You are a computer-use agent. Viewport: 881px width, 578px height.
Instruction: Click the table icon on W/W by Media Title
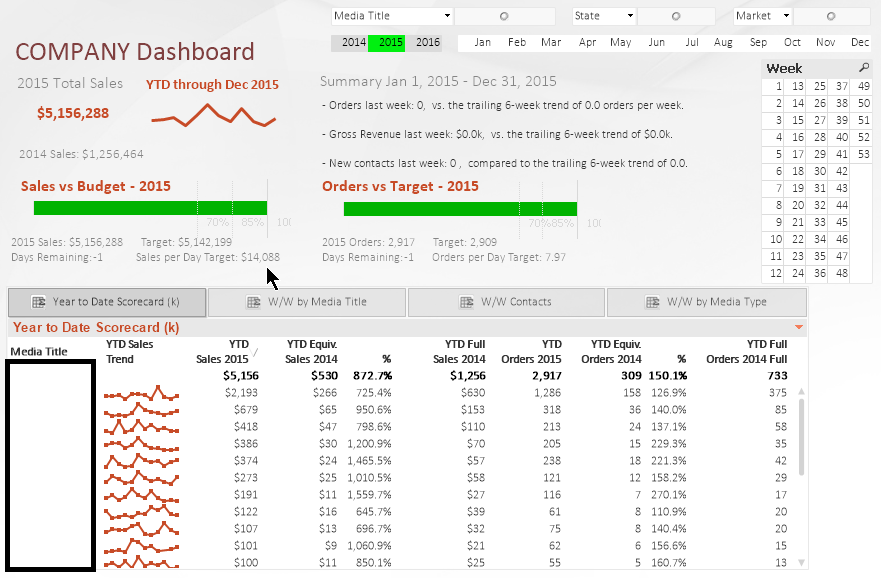[256, 302]
